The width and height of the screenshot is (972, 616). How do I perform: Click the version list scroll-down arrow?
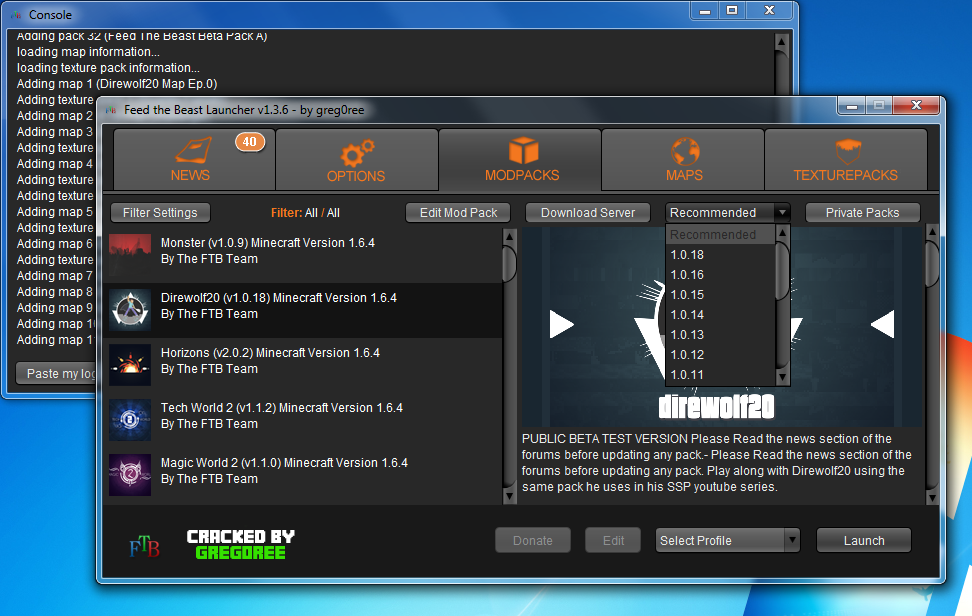[782, 377]
